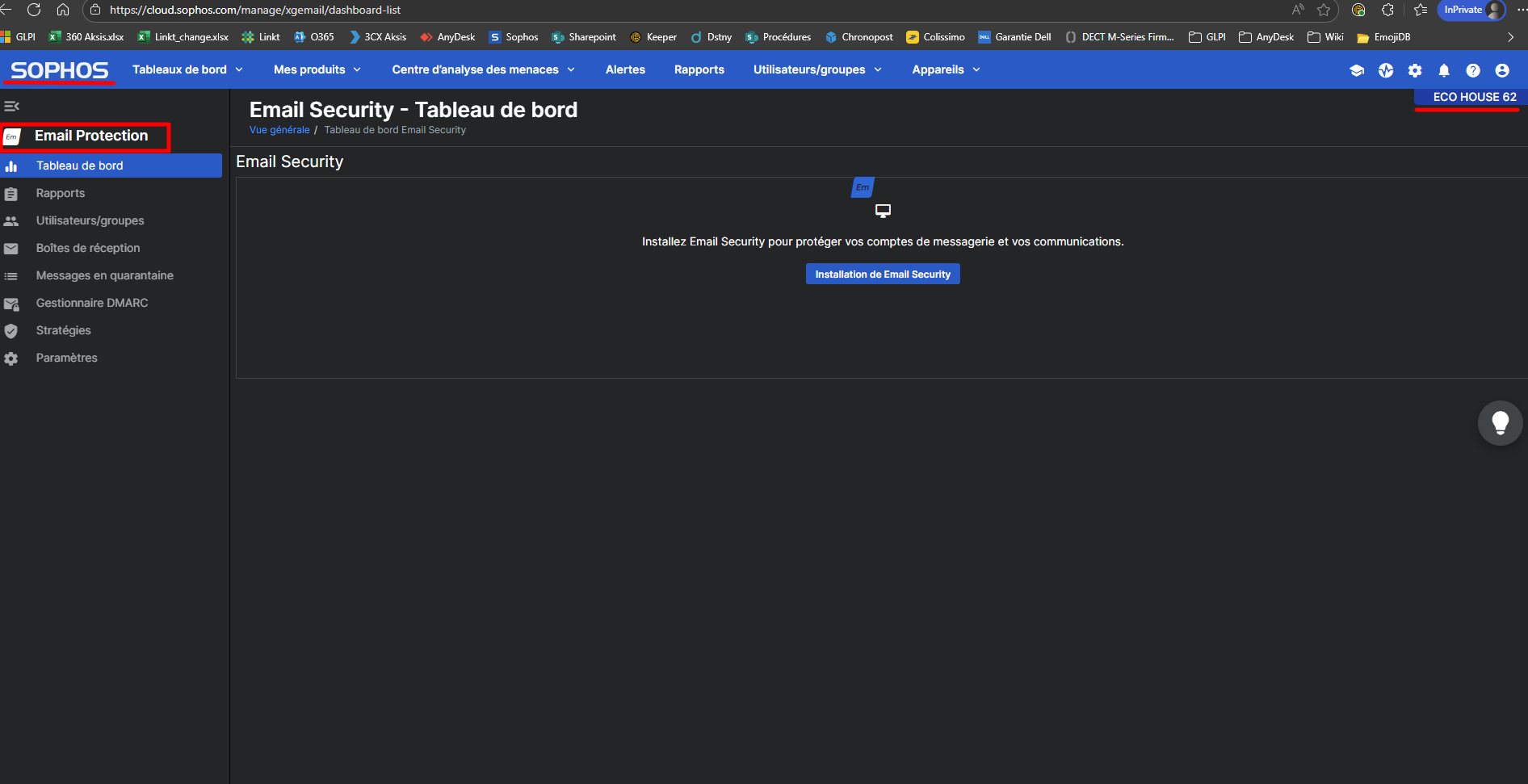This screenshot has height=784, width=1528.
Task: Open the Garantie Dell bookmark
Action: pyautogui.click(x=1015, y=37)
